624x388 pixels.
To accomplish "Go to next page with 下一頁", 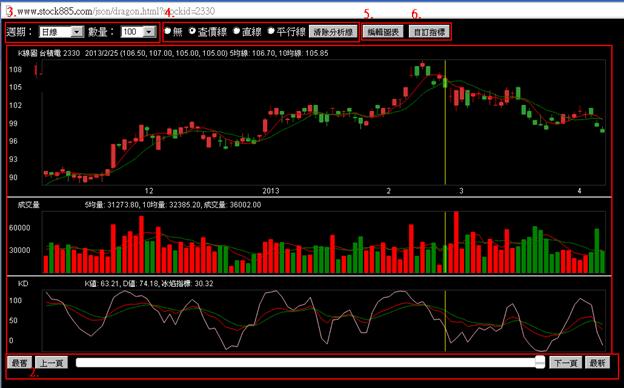I will click(x=566, y=363).
